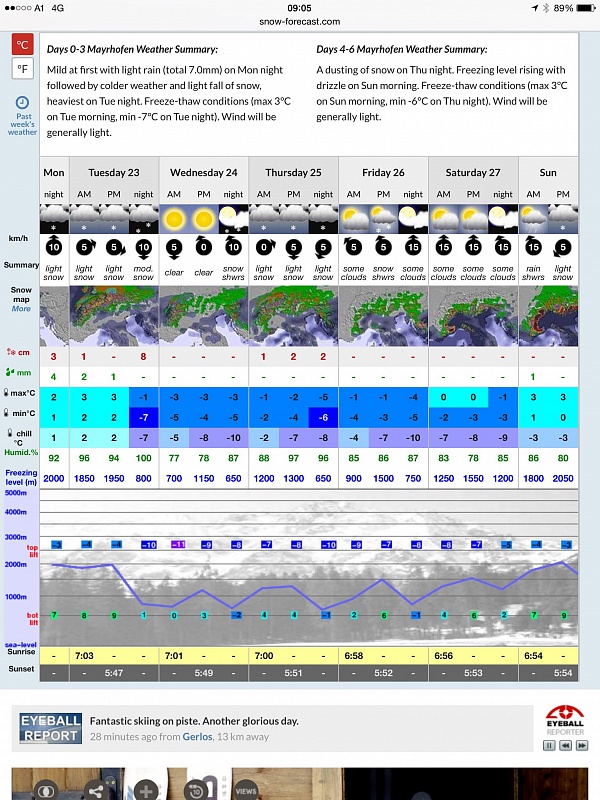Click Tuesday AM wind 5 icon
The image size is (600, 800).
coord(84,247)
